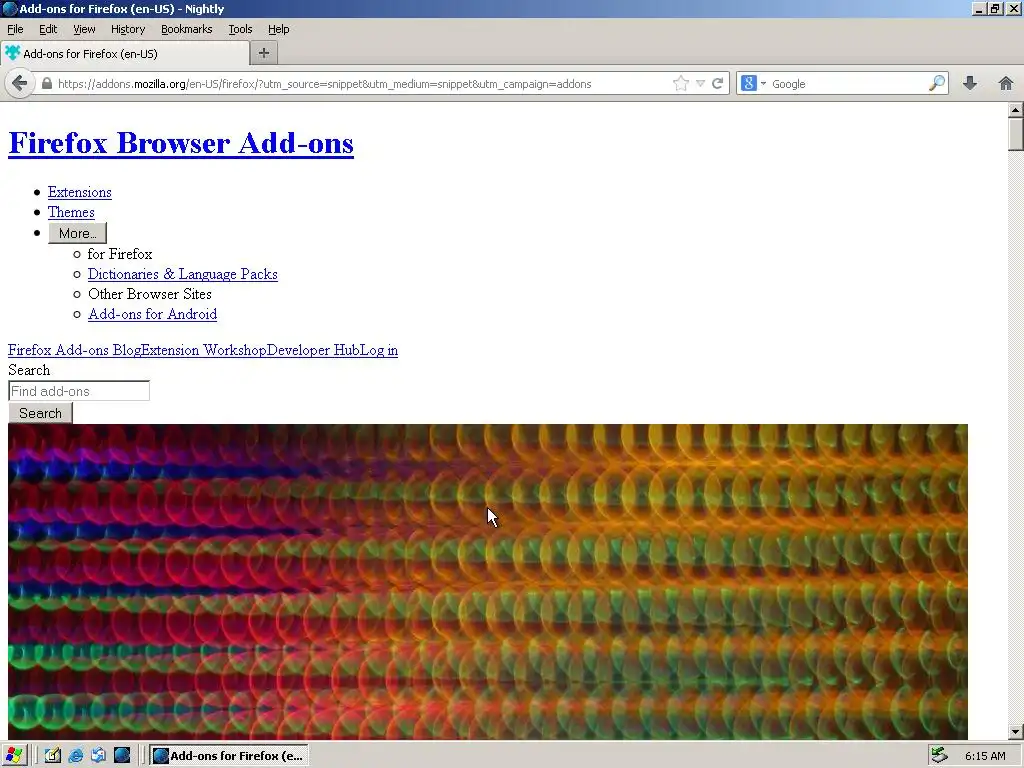Bookmark this page with the star icon
Image resolution: width=1024 pixels, height=768 pixels.
pyautogui.click(x=680, y=84)
